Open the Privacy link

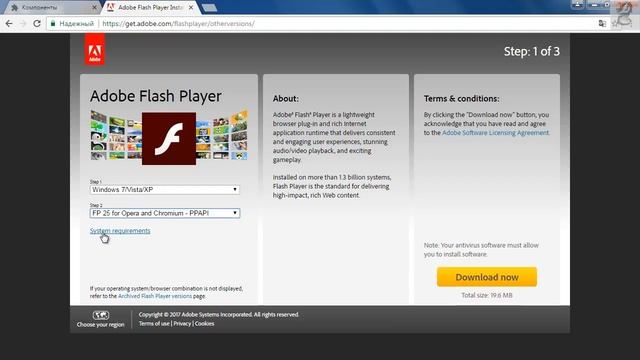182,324
